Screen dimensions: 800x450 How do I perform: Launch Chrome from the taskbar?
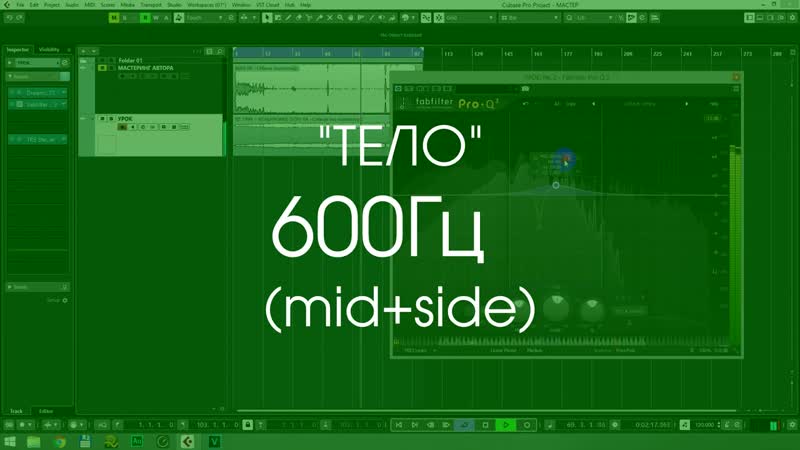(60, 441)
